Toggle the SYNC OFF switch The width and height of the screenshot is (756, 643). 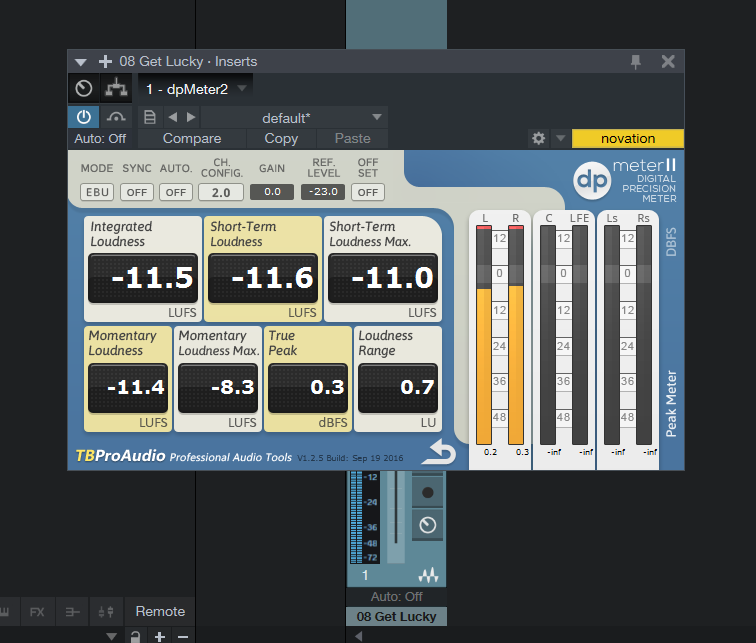tap(136, 192)
